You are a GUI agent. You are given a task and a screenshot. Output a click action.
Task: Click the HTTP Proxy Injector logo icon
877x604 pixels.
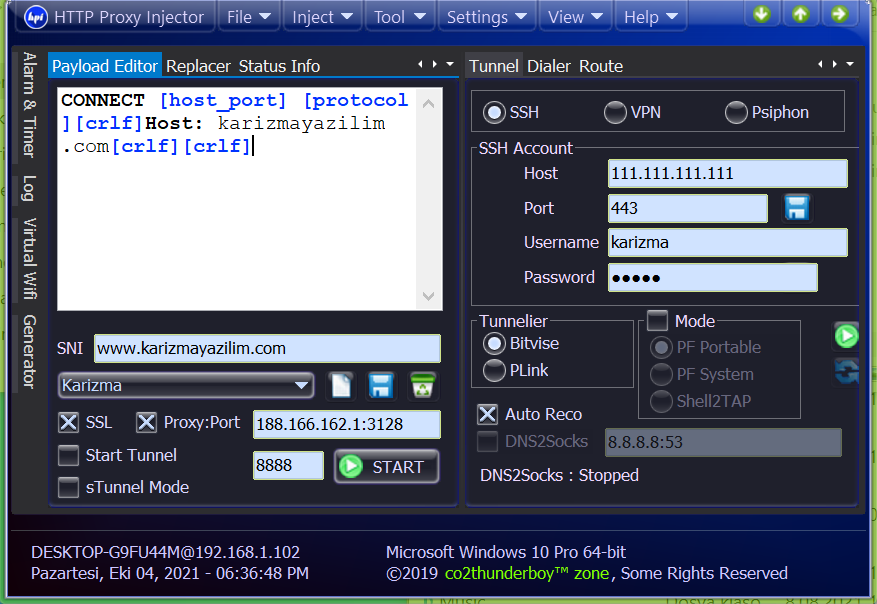coord(36,17)
